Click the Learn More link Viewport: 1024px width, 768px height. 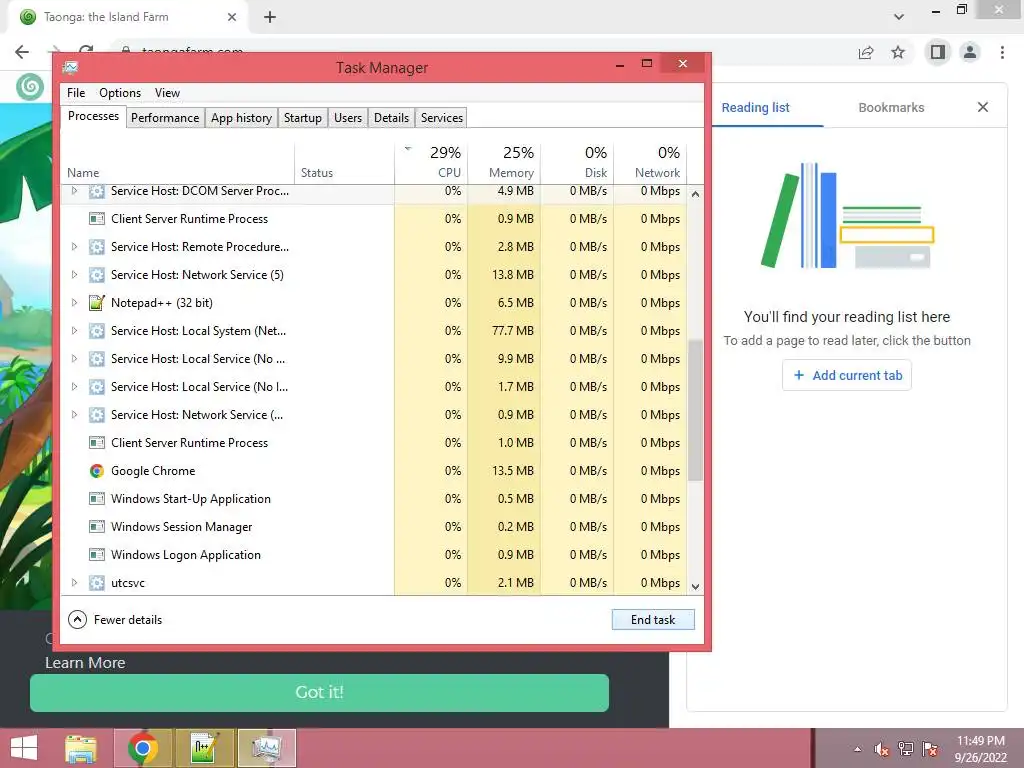click(85, 663)
